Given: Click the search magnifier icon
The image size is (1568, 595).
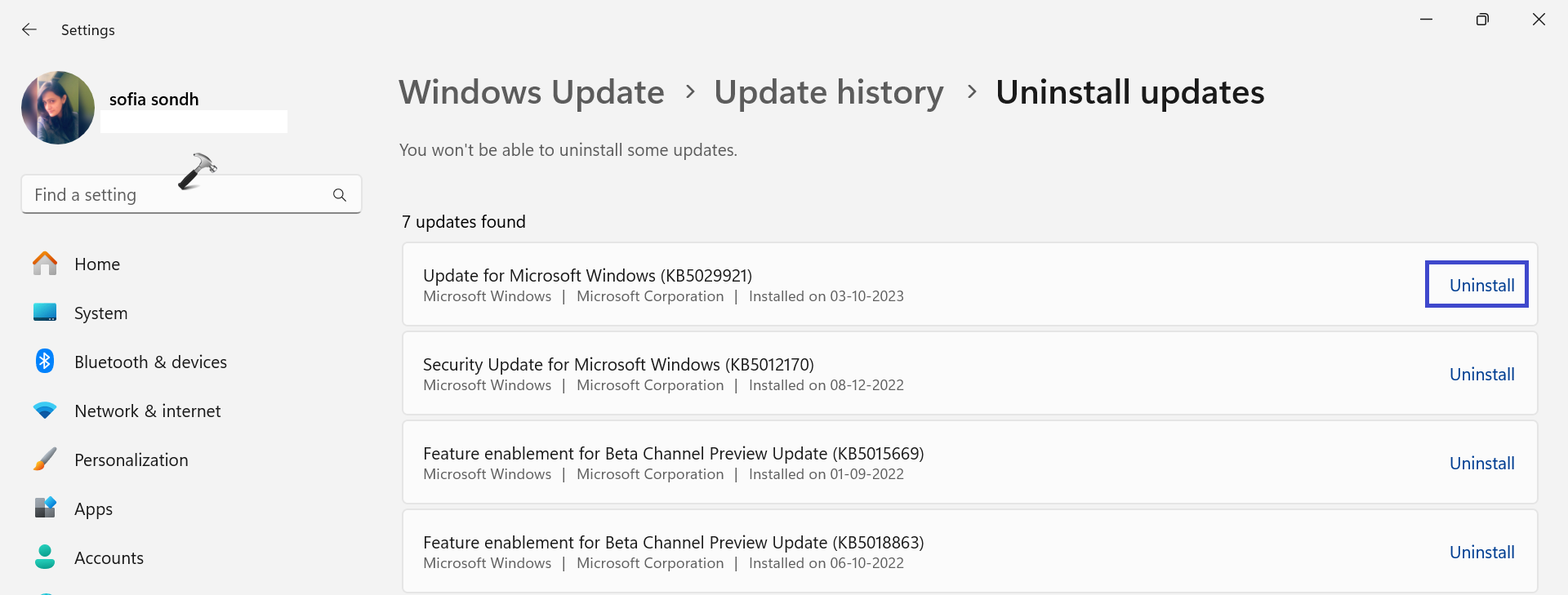Looking at the screenshot, I should (x=340, y=195).
